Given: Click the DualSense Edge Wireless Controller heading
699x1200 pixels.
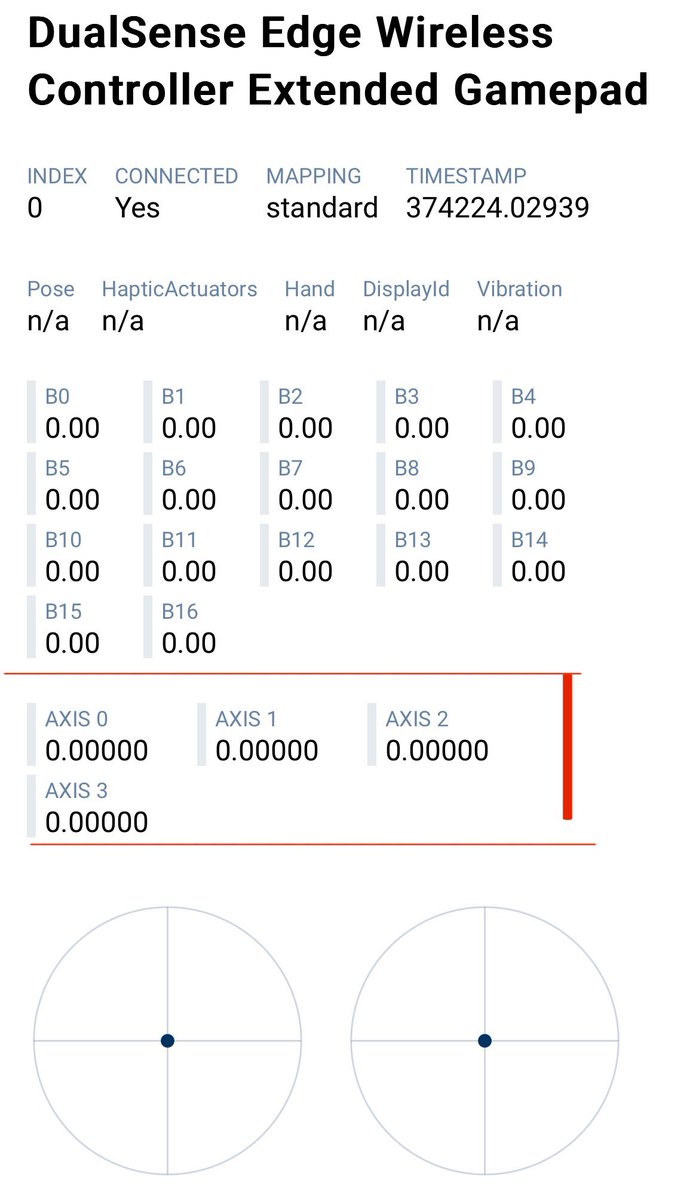Looking at the screenshot, I should coord(337,62).
